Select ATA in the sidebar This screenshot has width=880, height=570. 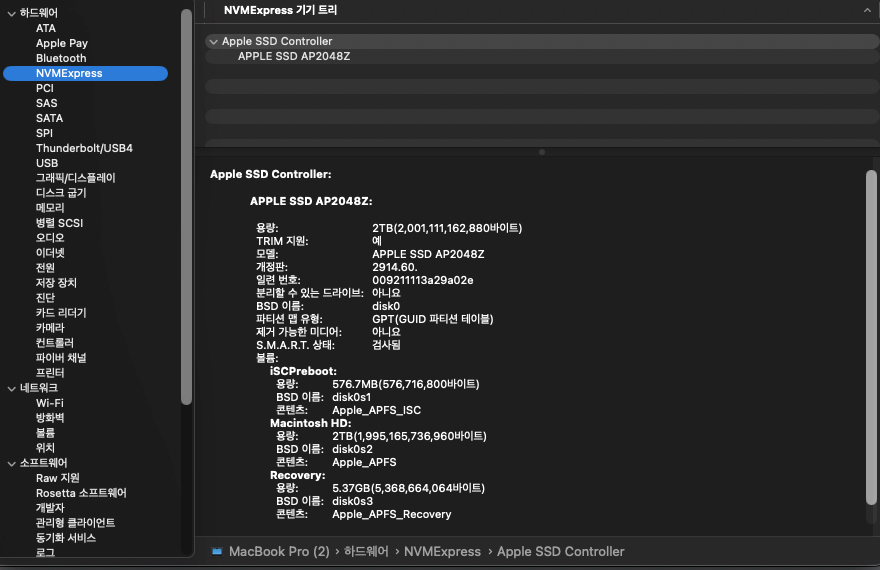46,28
